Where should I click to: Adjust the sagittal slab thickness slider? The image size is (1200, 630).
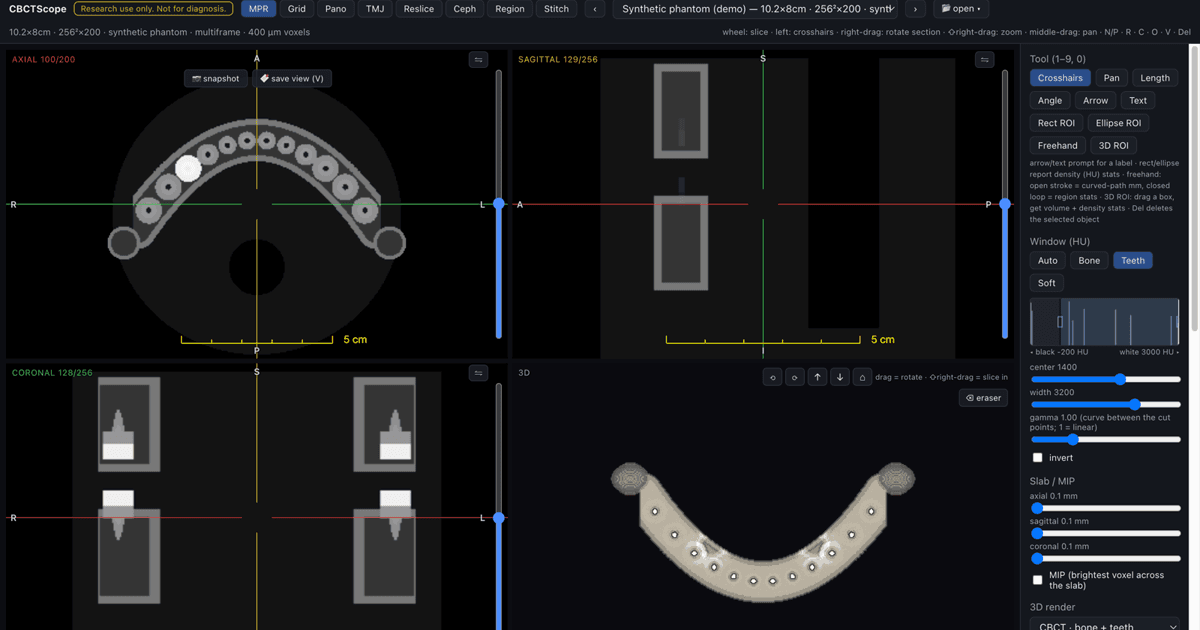[1106, 533]
